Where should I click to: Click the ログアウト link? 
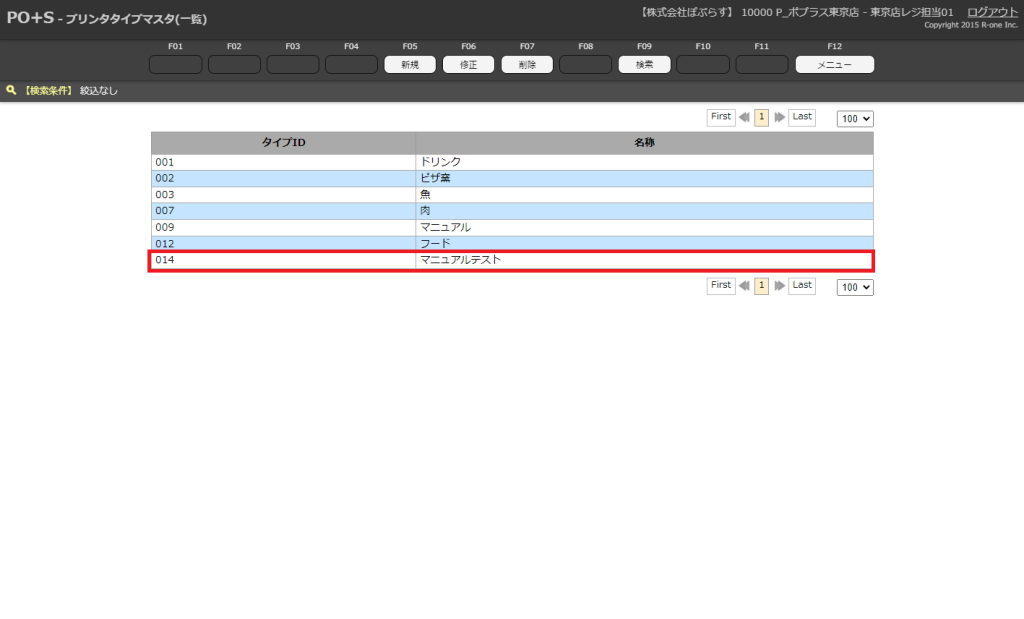point(992,12)
